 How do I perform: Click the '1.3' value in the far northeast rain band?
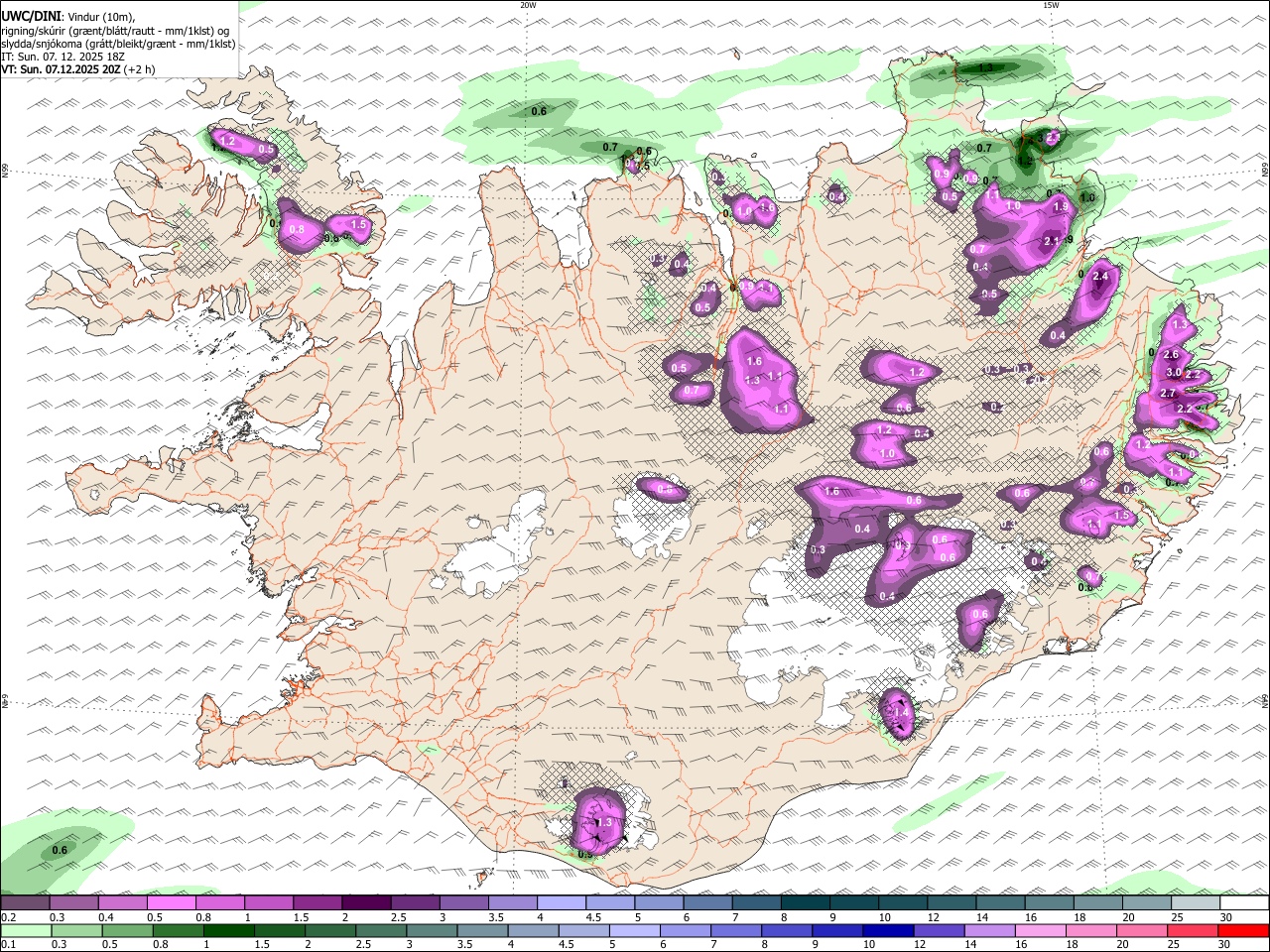[x=985, y=67]
